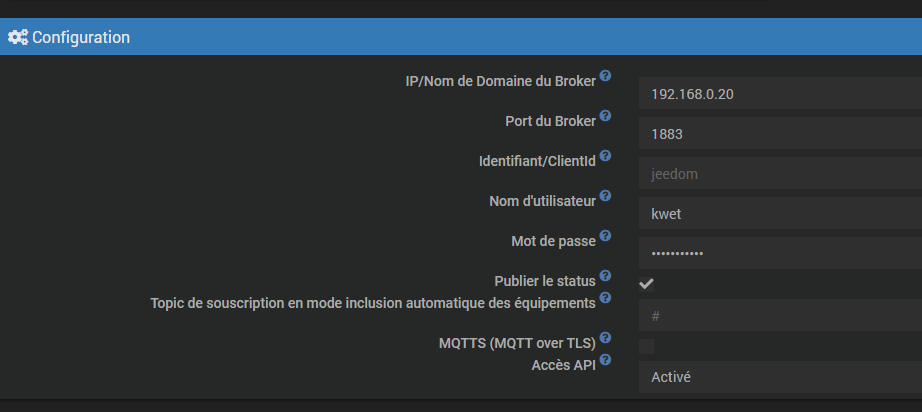Viewport: 922px width, 412px height.
Task: Click help icon beside Identifiant/ClientId
Action: [605, 156]
